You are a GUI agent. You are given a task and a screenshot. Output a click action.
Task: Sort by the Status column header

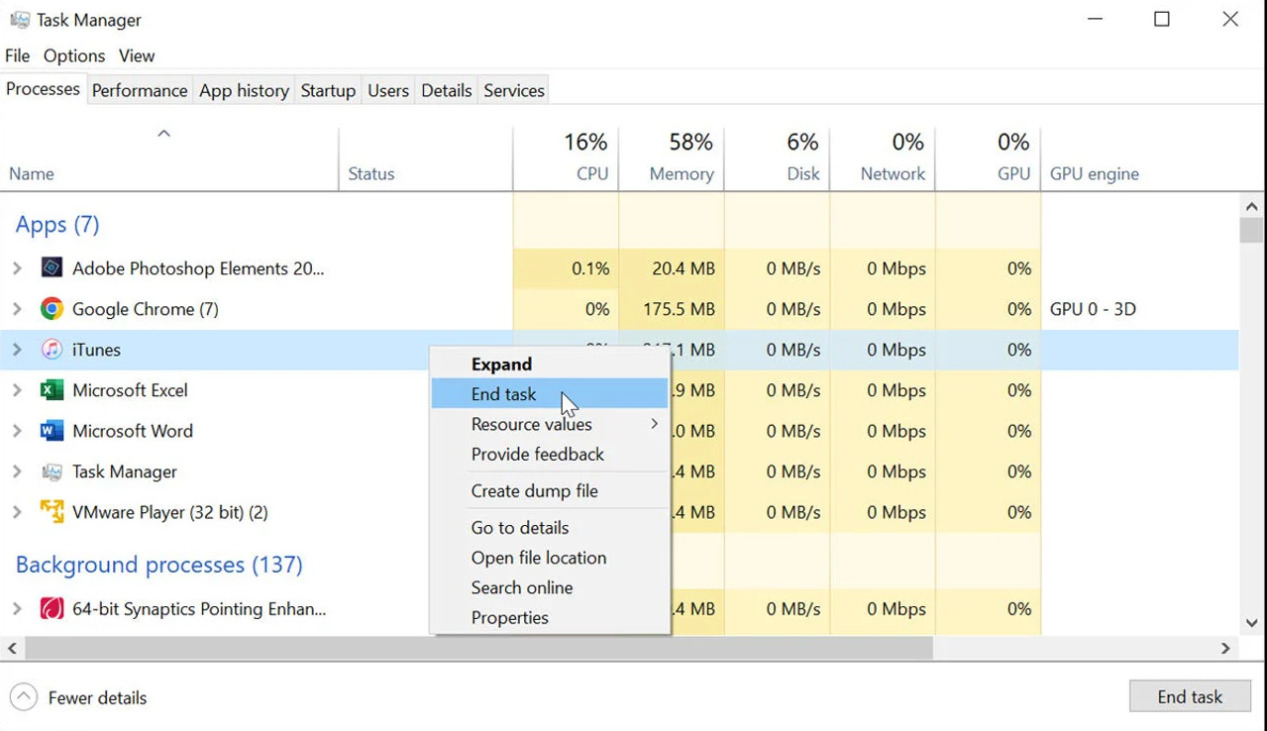(x=426, y=159)
